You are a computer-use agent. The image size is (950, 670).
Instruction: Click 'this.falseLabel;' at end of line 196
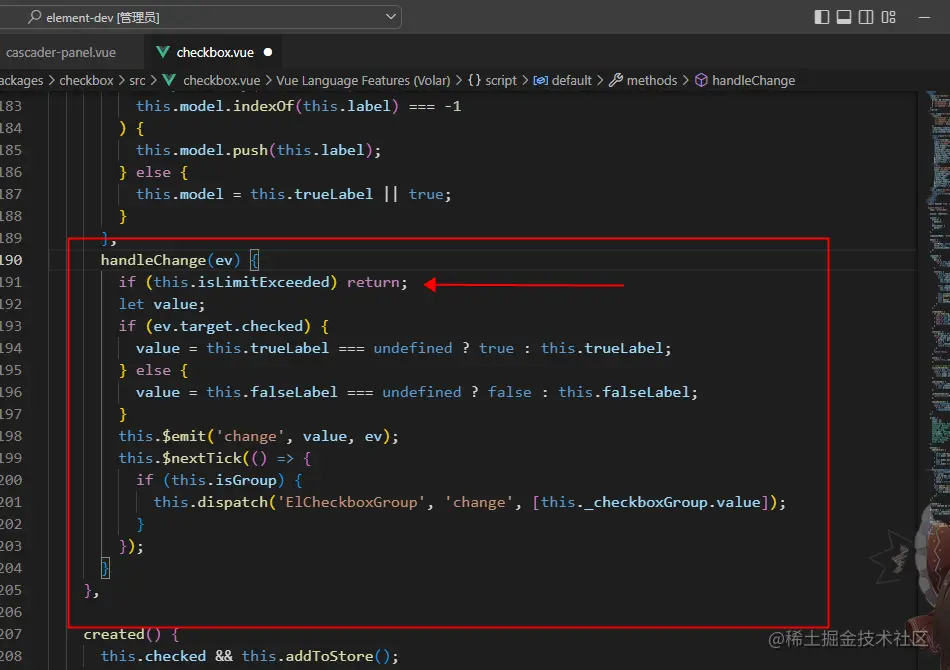[628, 392]
